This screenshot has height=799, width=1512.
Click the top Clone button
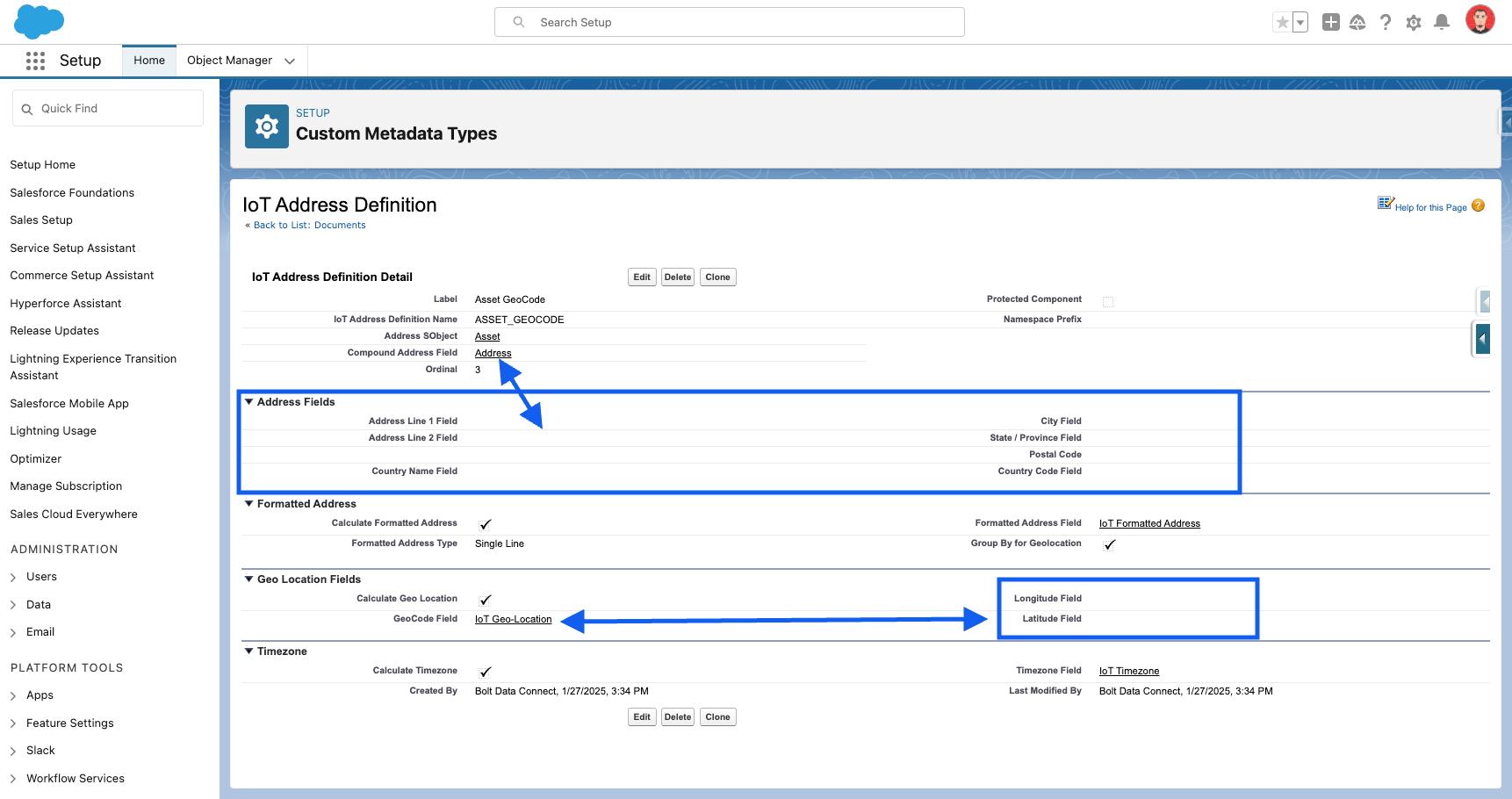[717, 277]
